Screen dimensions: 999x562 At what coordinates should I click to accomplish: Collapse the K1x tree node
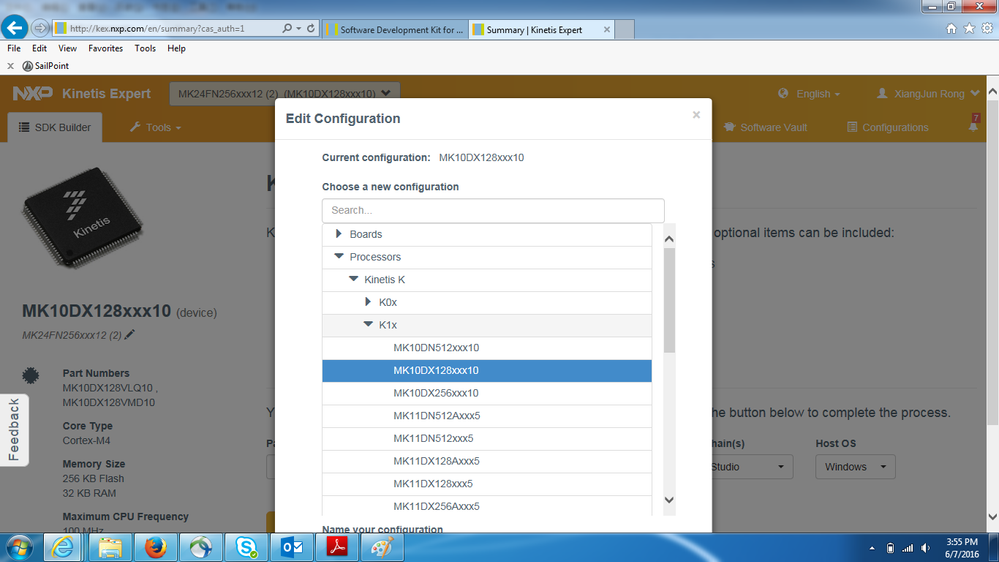[x=368, y=324]
